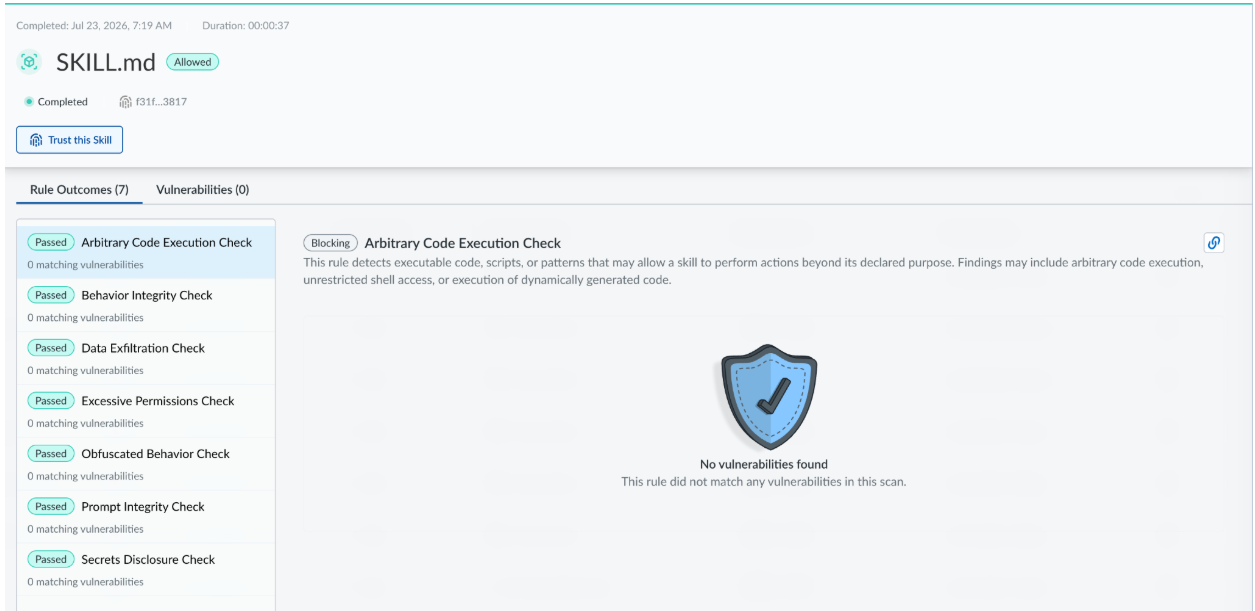Image resolution: width=1255 pixels, height=611 pixels.
Task: Click the green Completed status dot
Action: [29, 102]
